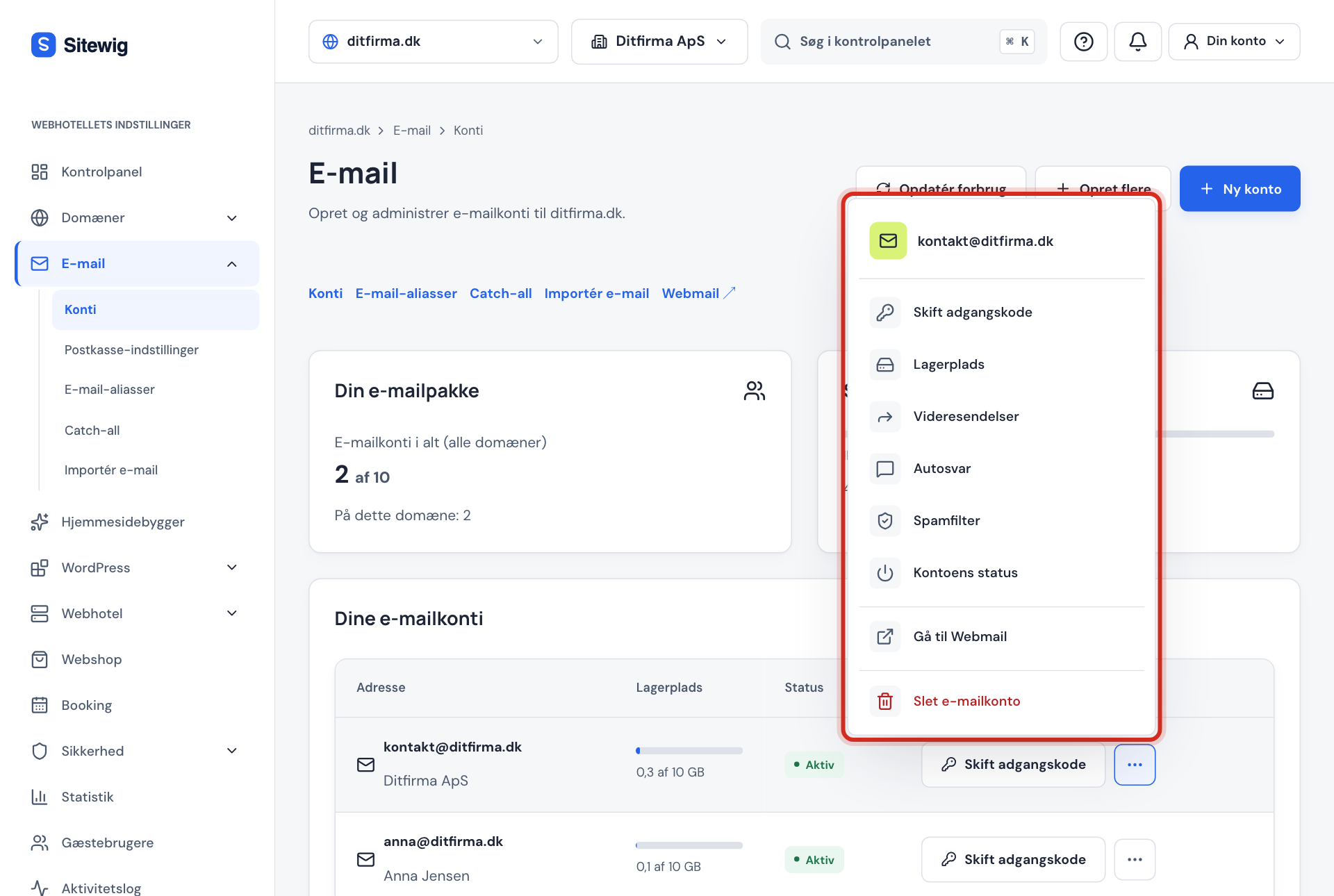Open Hjemmesidebygger in the sidebar
The width and height of the screenshot is (1334, 896).
coord(137,522)
